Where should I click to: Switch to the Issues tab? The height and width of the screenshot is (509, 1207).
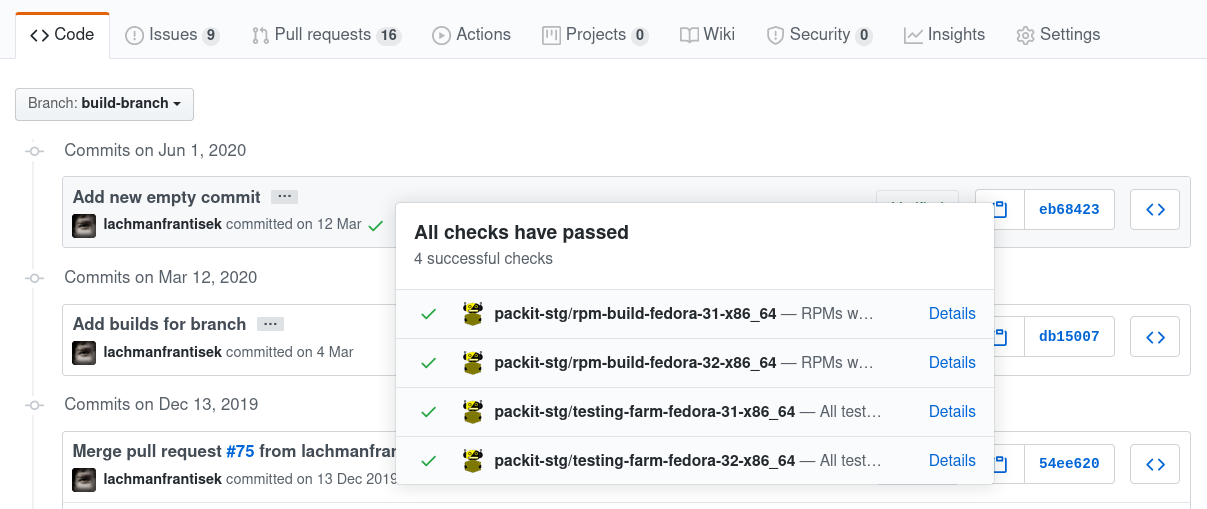click(x=172, y=35)
